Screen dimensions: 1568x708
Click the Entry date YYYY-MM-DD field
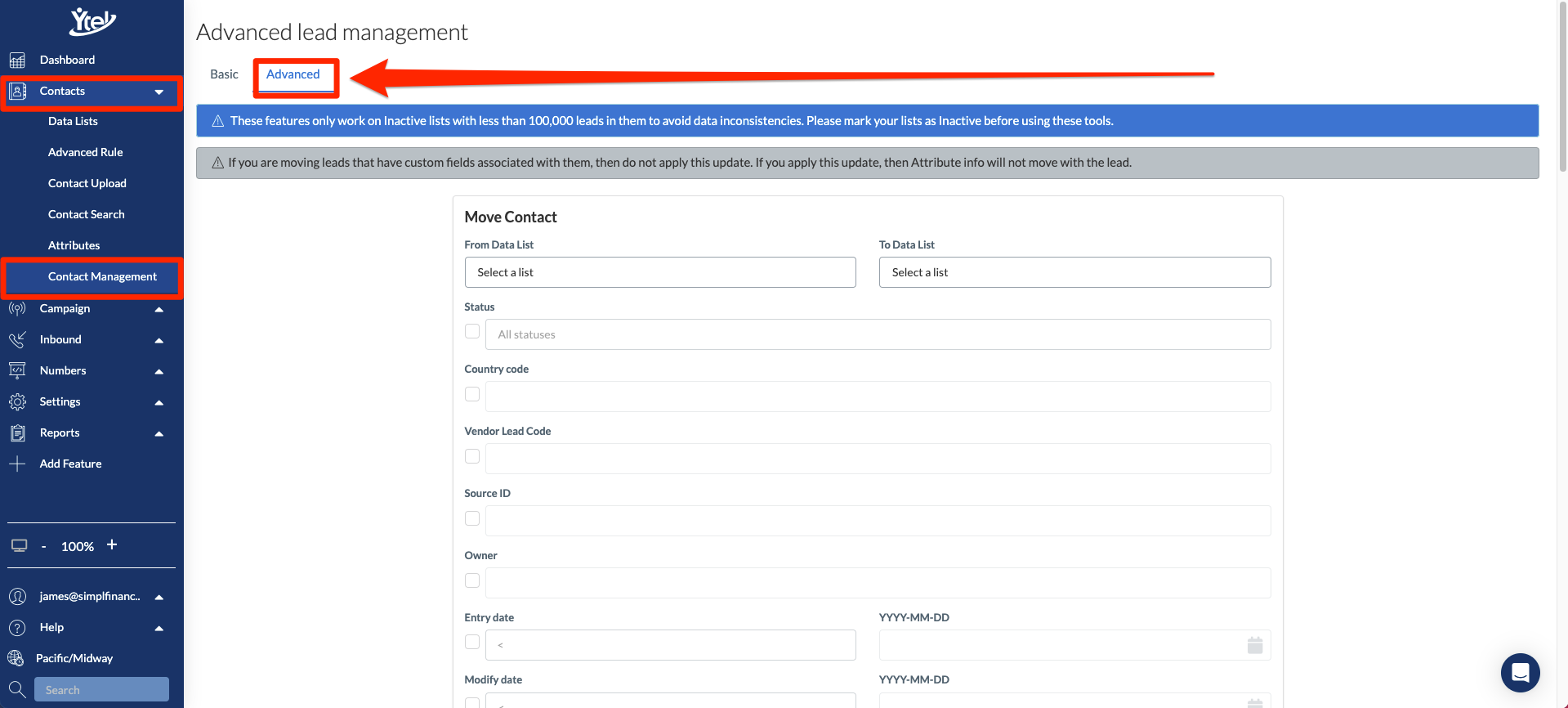(x=1074, y=645)
